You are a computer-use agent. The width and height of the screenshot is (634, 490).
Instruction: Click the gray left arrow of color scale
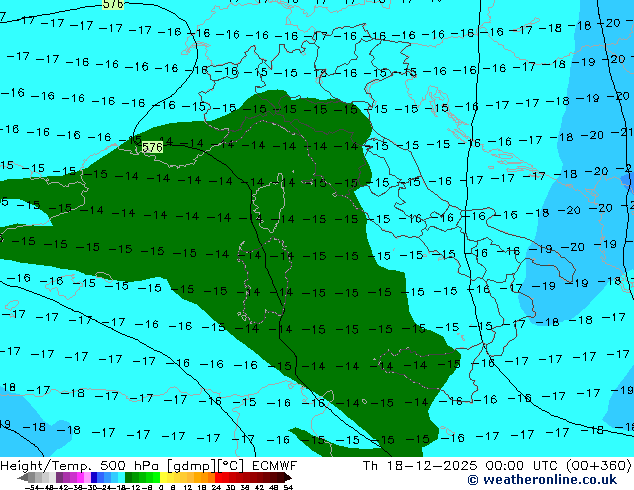coord(23,477)
